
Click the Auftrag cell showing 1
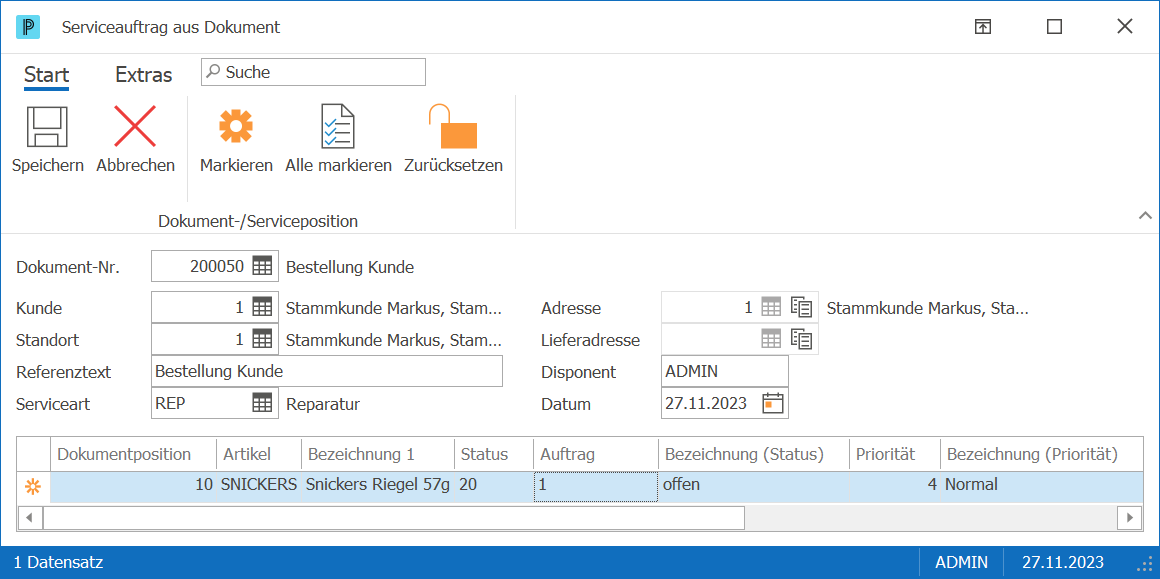596,486
